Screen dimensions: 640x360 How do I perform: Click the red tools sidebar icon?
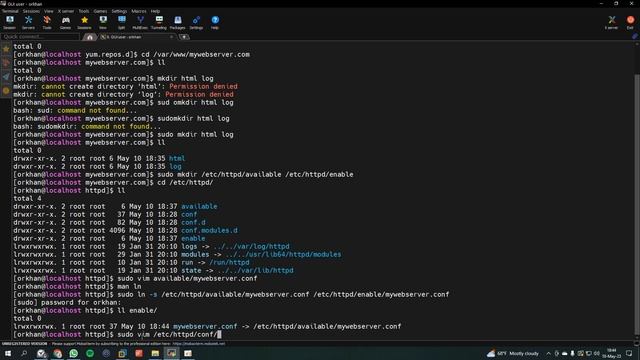(x=6, y=62)
